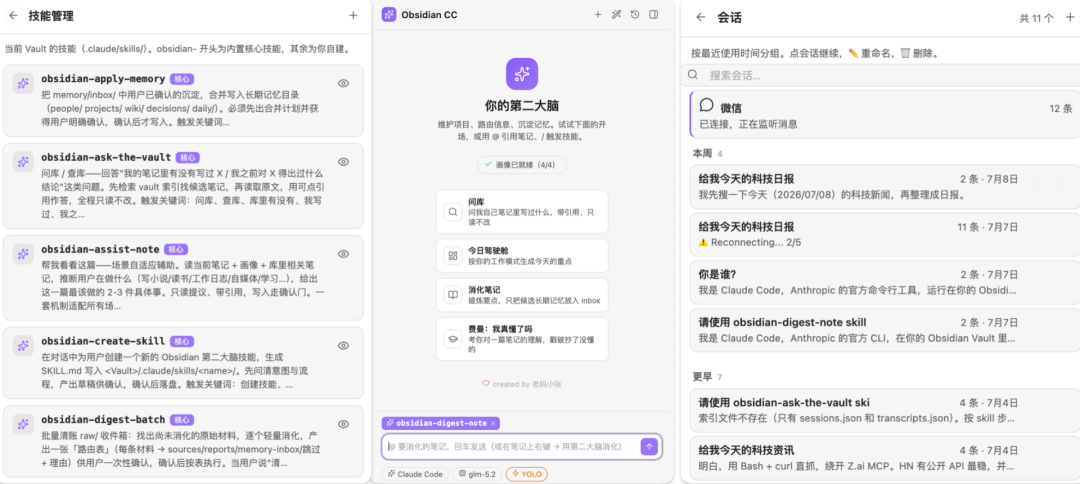Go back from the 技能管理 panel
Image resolution: width=1080 pixels, height=484 pixels.
pyautogui.click(x=13, y=16)
